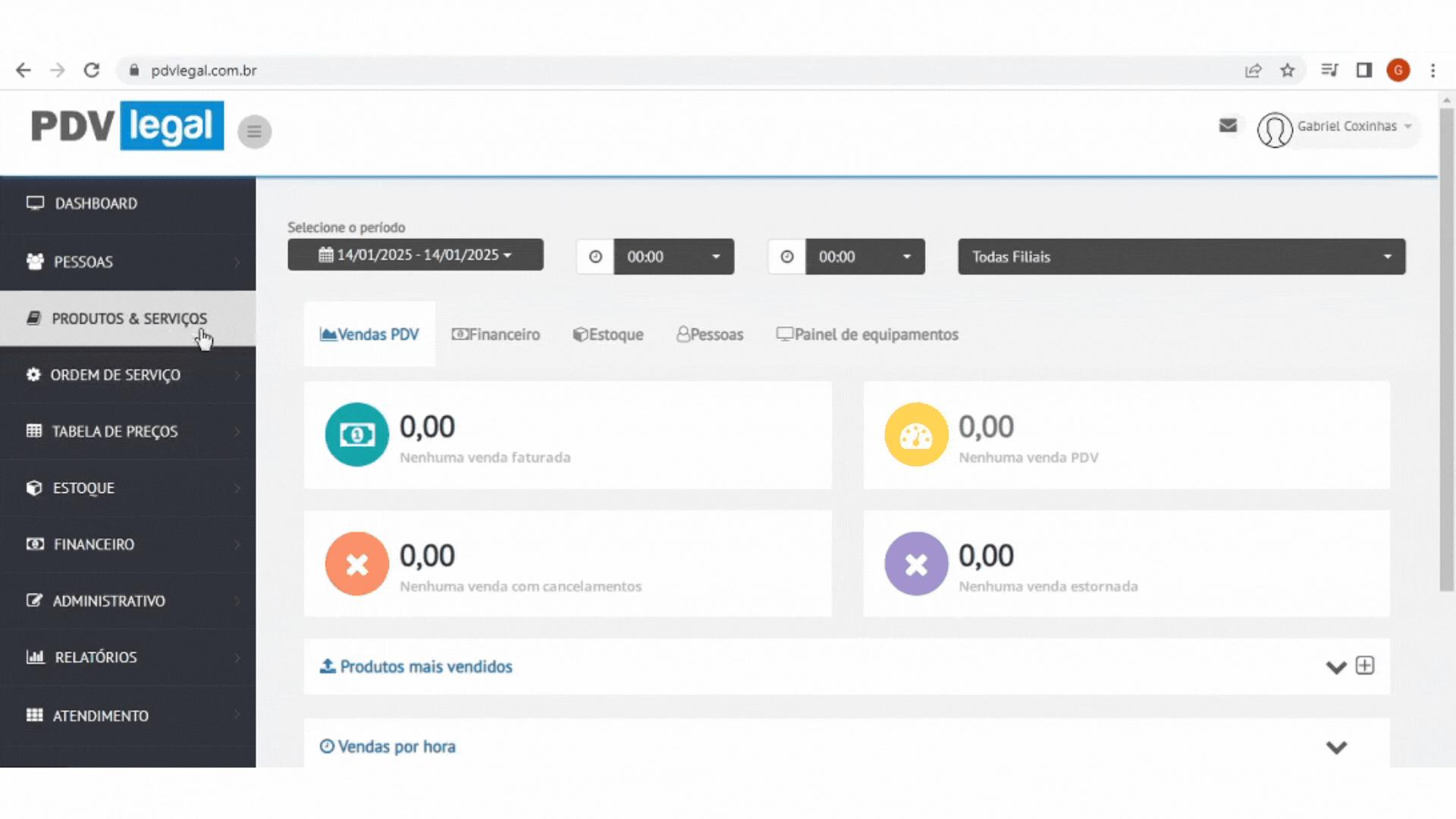Reload the page with browser refresh icon
The width and height of the screenshot is (1456, 819).
pyautogui.click(x=92, y=71)
